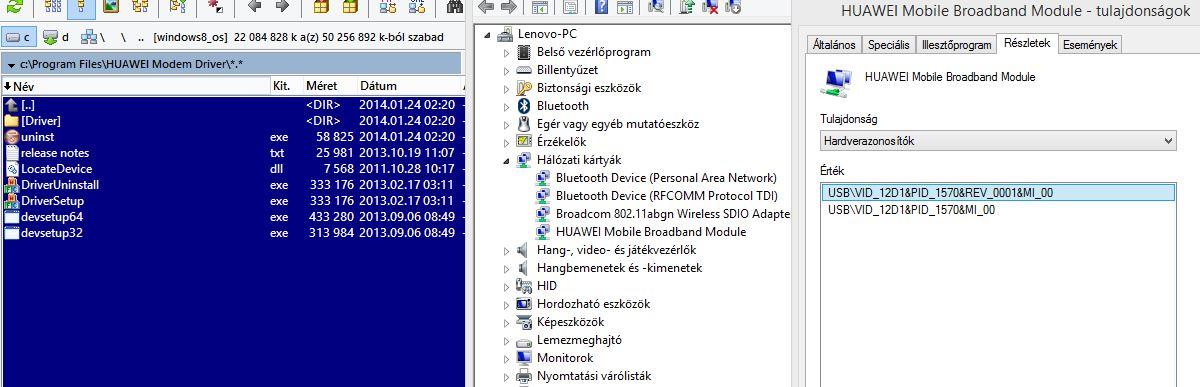Switch to the Események tab

coord(1090,45)
